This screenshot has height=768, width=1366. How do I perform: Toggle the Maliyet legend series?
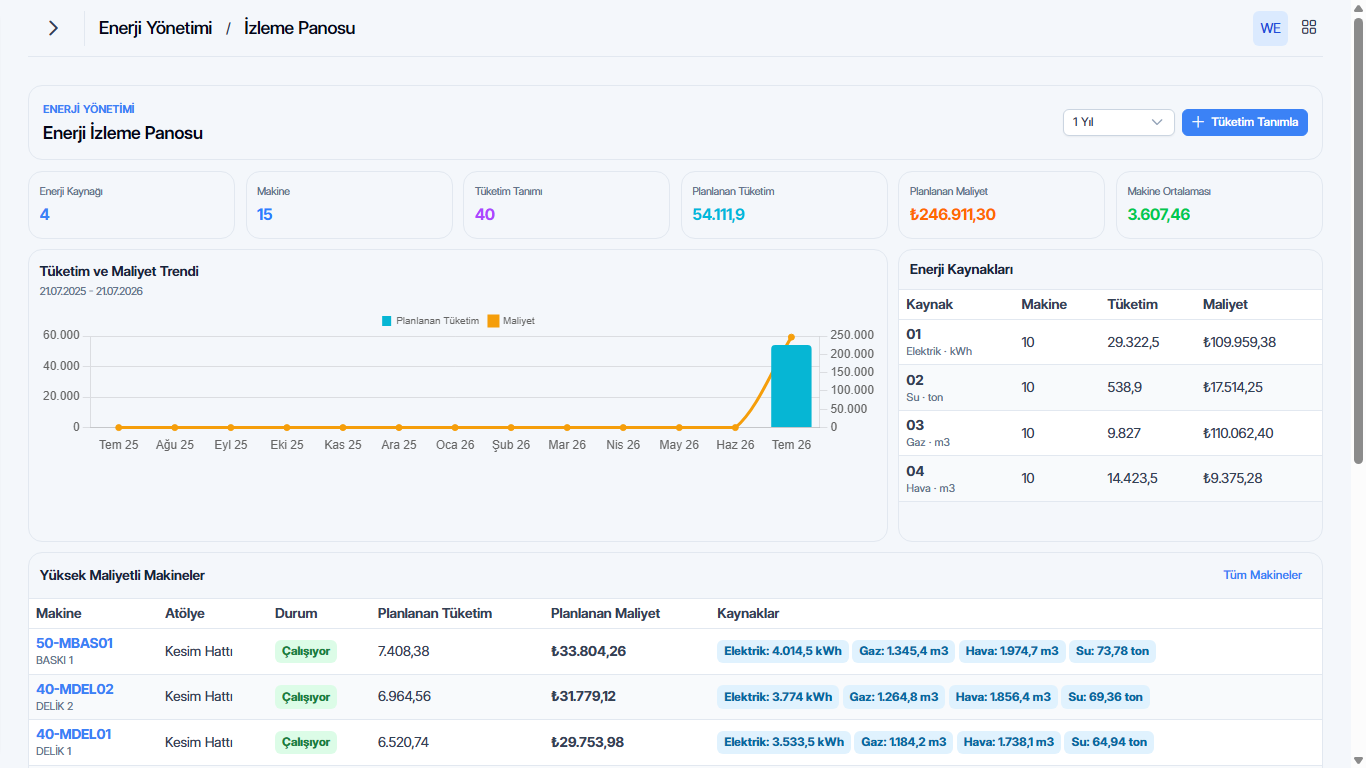pos(511,321)
